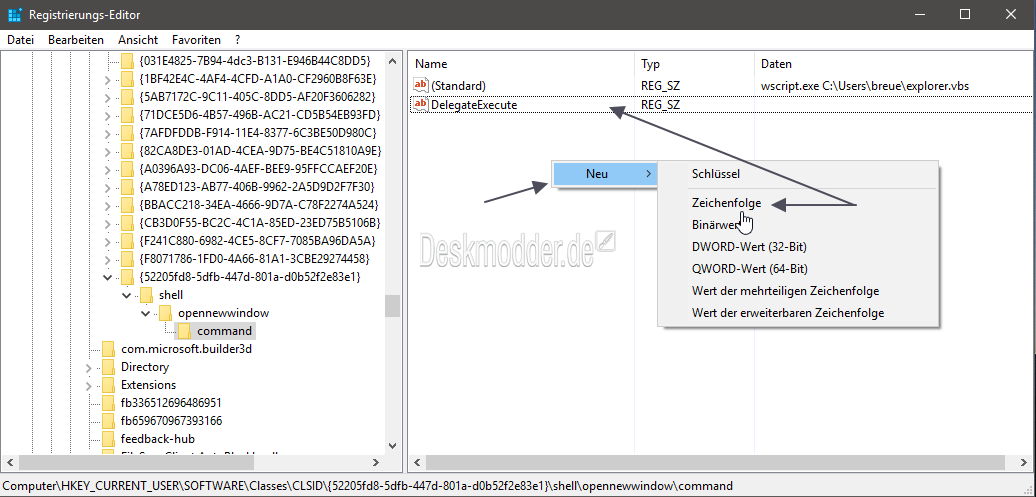Collapse the shell key
The width and height of the screenshot is (1036, 497).
pyautogui.click(x=127, y=295)
